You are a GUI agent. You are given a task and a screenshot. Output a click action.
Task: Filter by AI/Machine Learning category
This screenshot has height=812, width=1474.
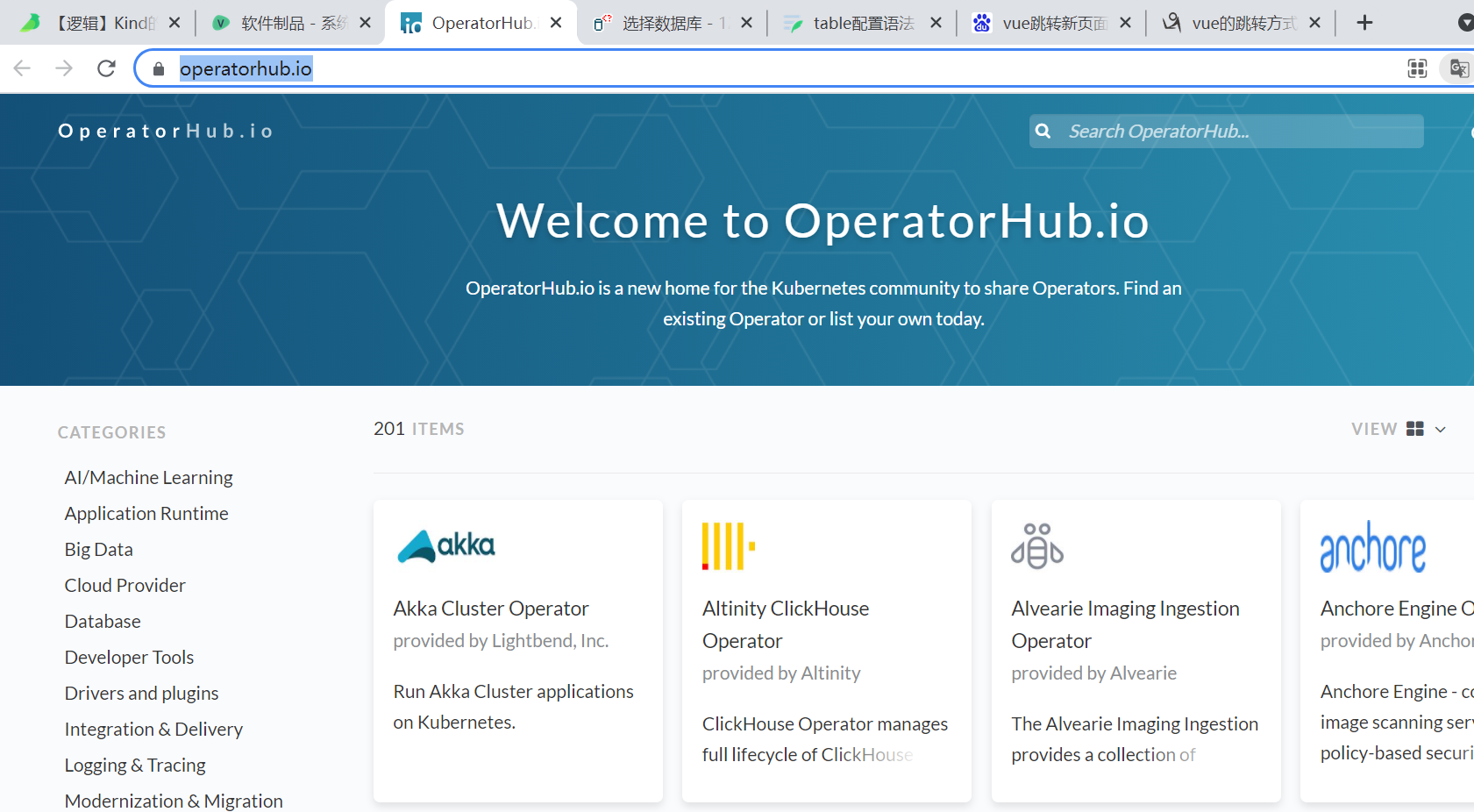tap(148, 478)
